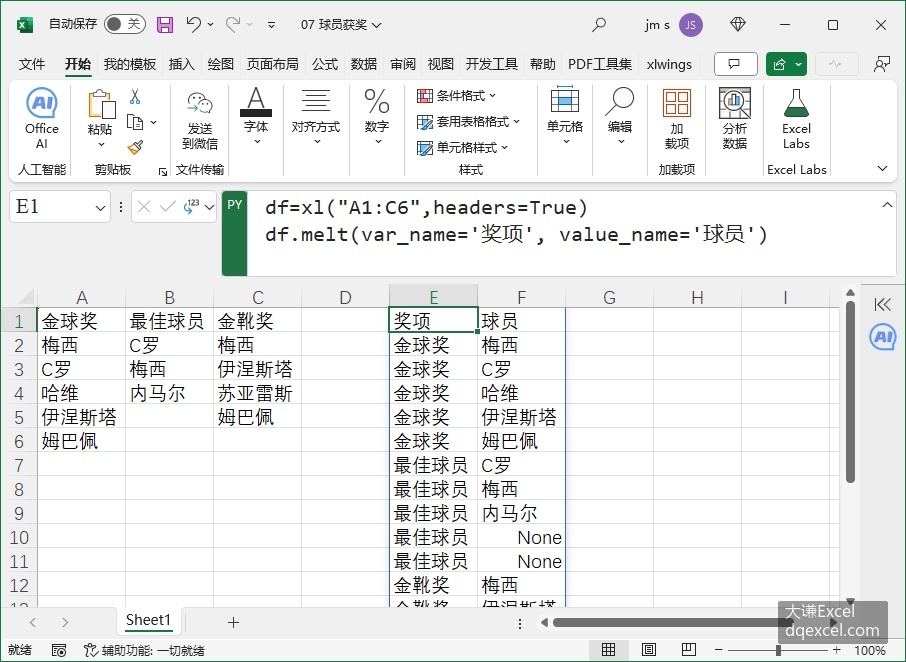
Task: Save the workbook with the floppy icon
Action: tap(165, 25)
